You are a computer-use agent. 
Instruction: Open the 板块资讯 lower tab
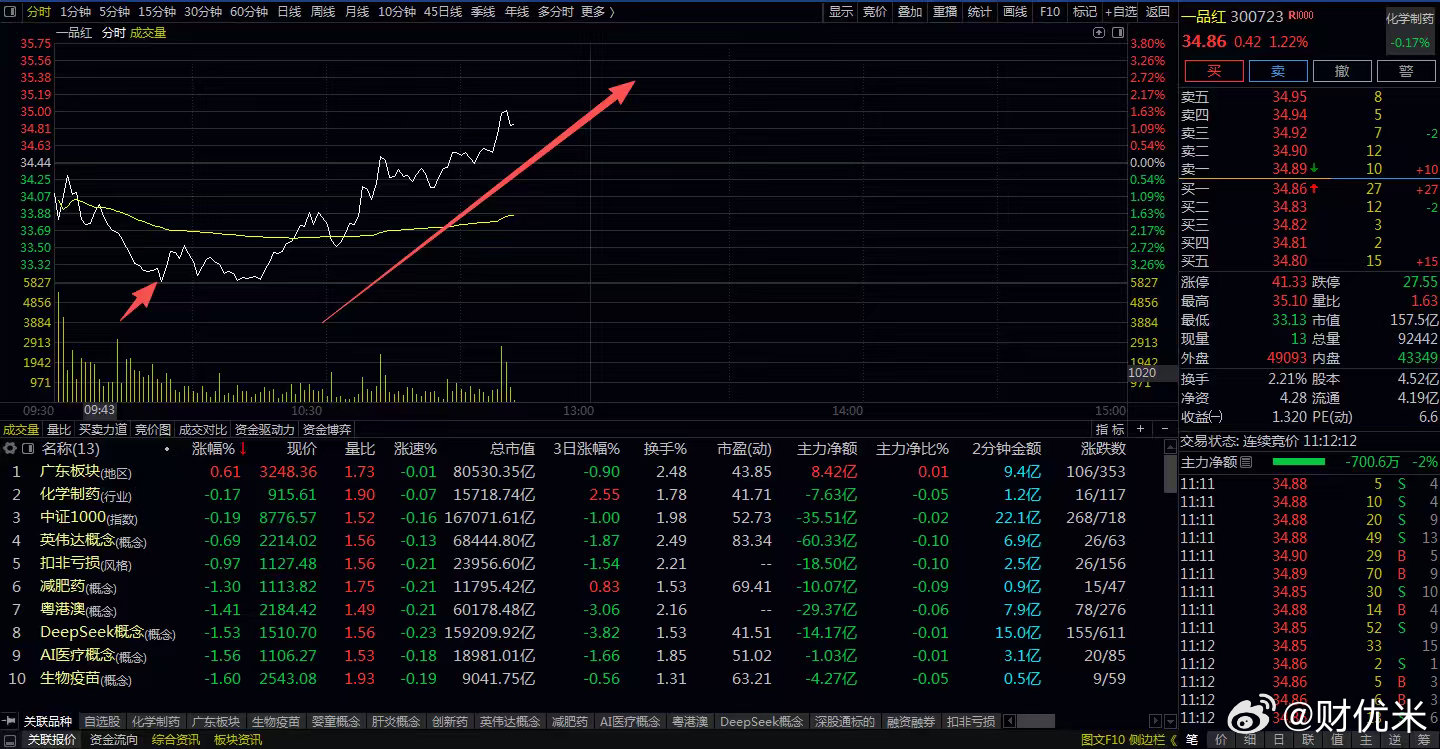[238, 740]
